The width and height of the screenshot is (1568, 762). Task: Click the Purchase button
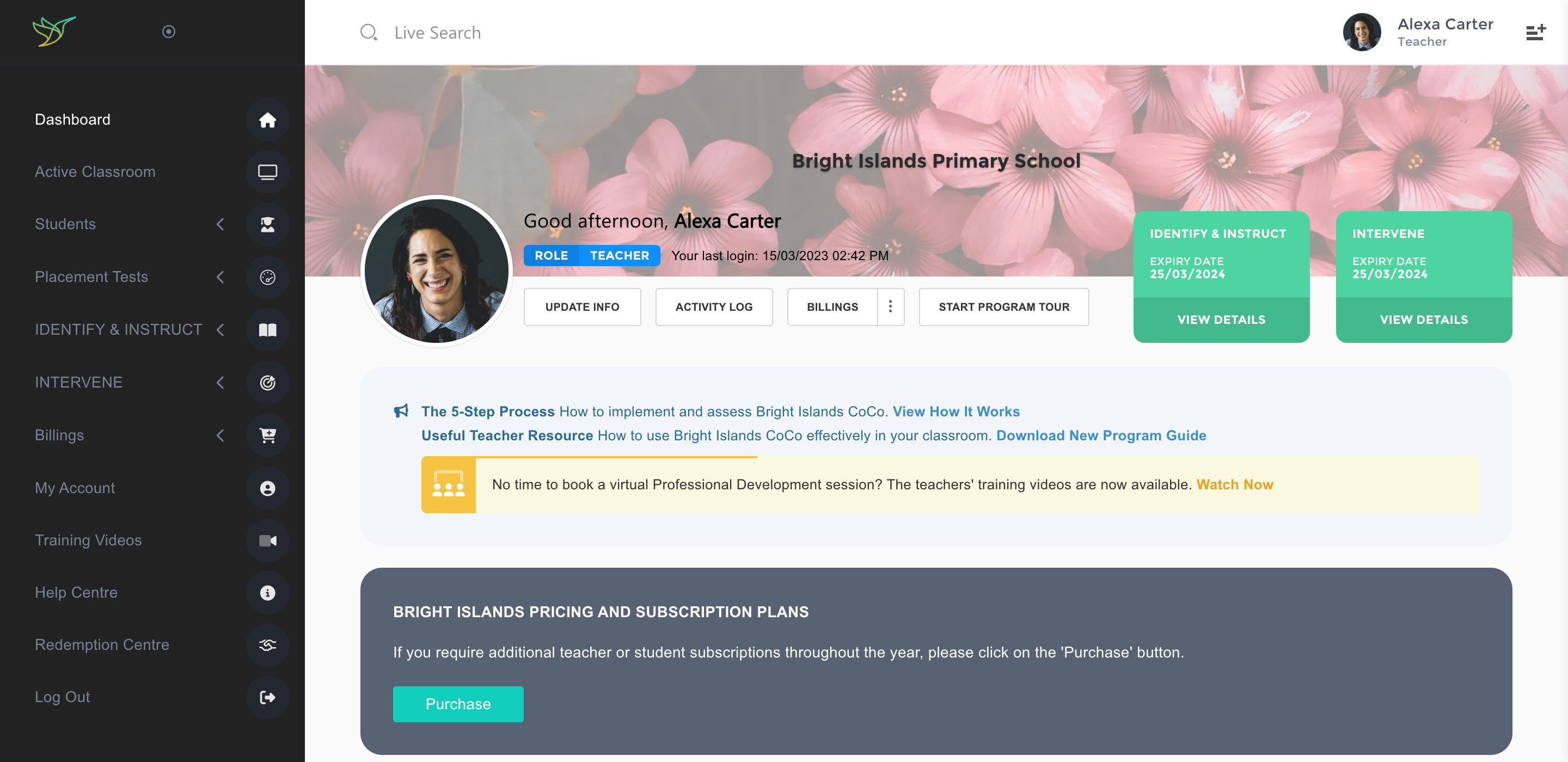pos(458,704)
